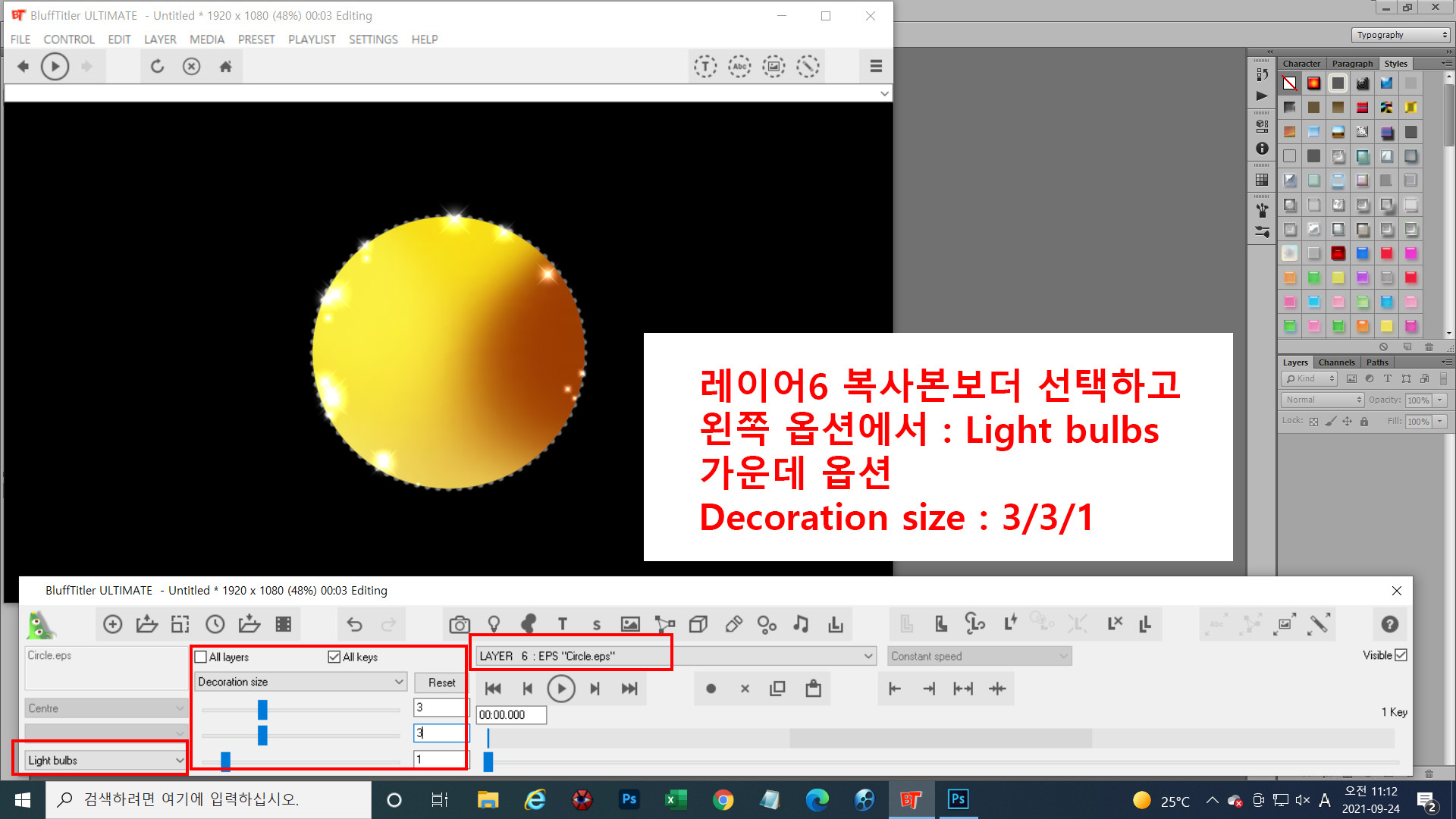Toggle the Visible checkbox
Image resolution: width=1456 pixels, height=819 pixels.
pyautogui.click(x=1401, y=655)
